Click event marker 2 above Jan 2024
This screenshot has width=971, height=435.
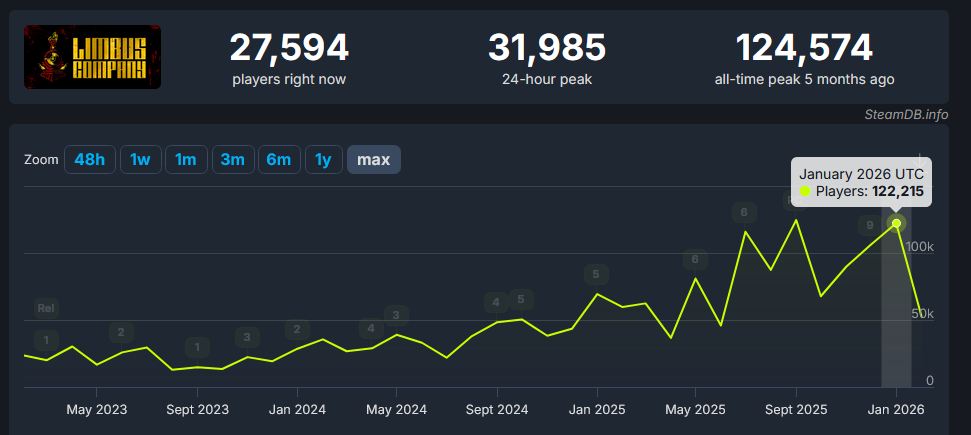tap(297, 329)
